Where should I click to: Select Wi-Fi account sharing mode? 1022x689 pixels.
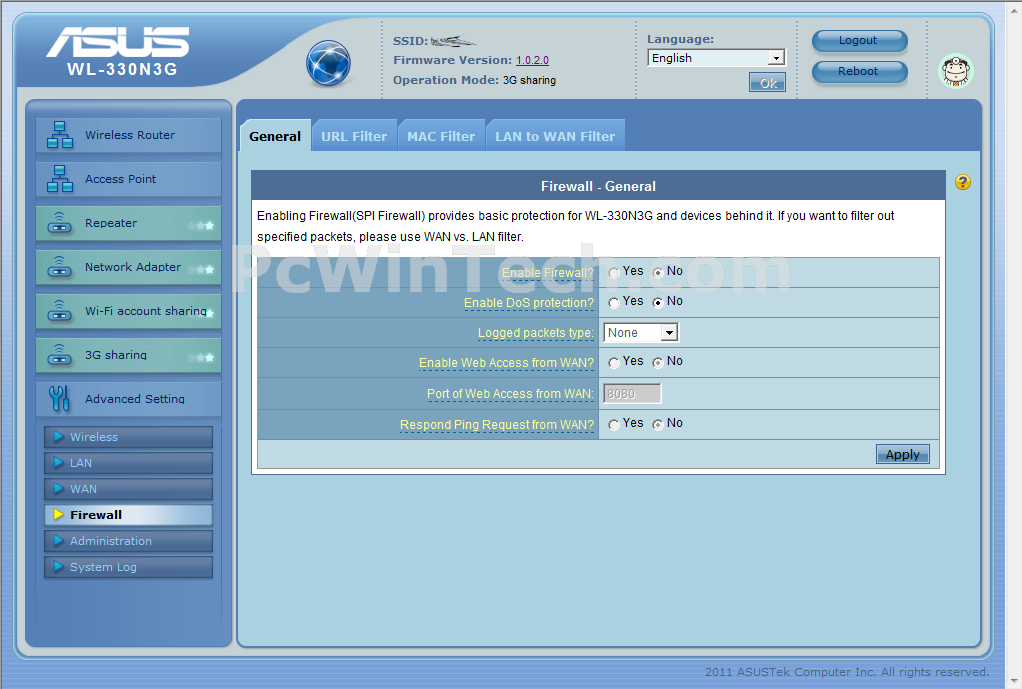click(x=128, y=311)
